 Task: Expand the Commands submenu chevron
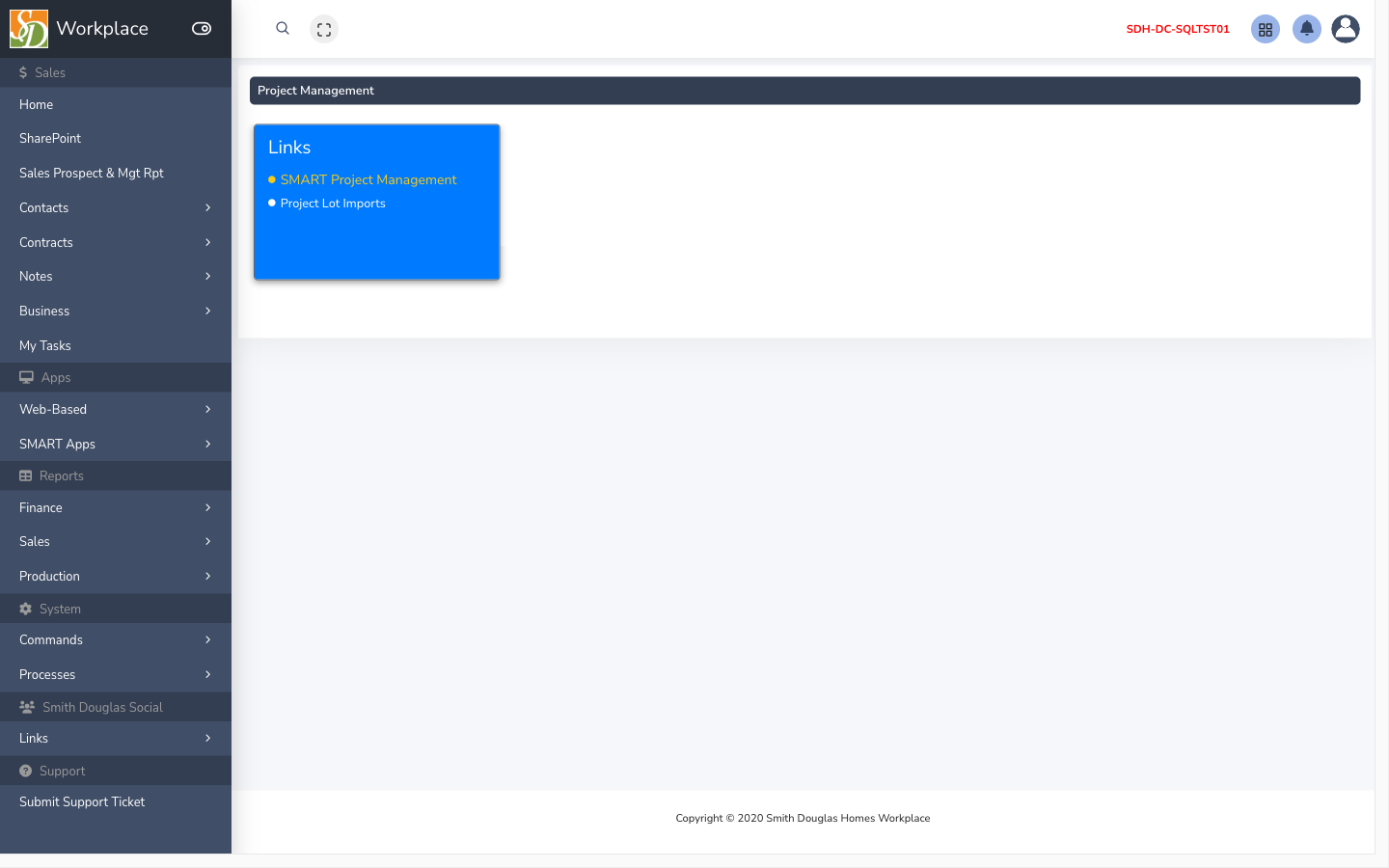click(207, 639)
